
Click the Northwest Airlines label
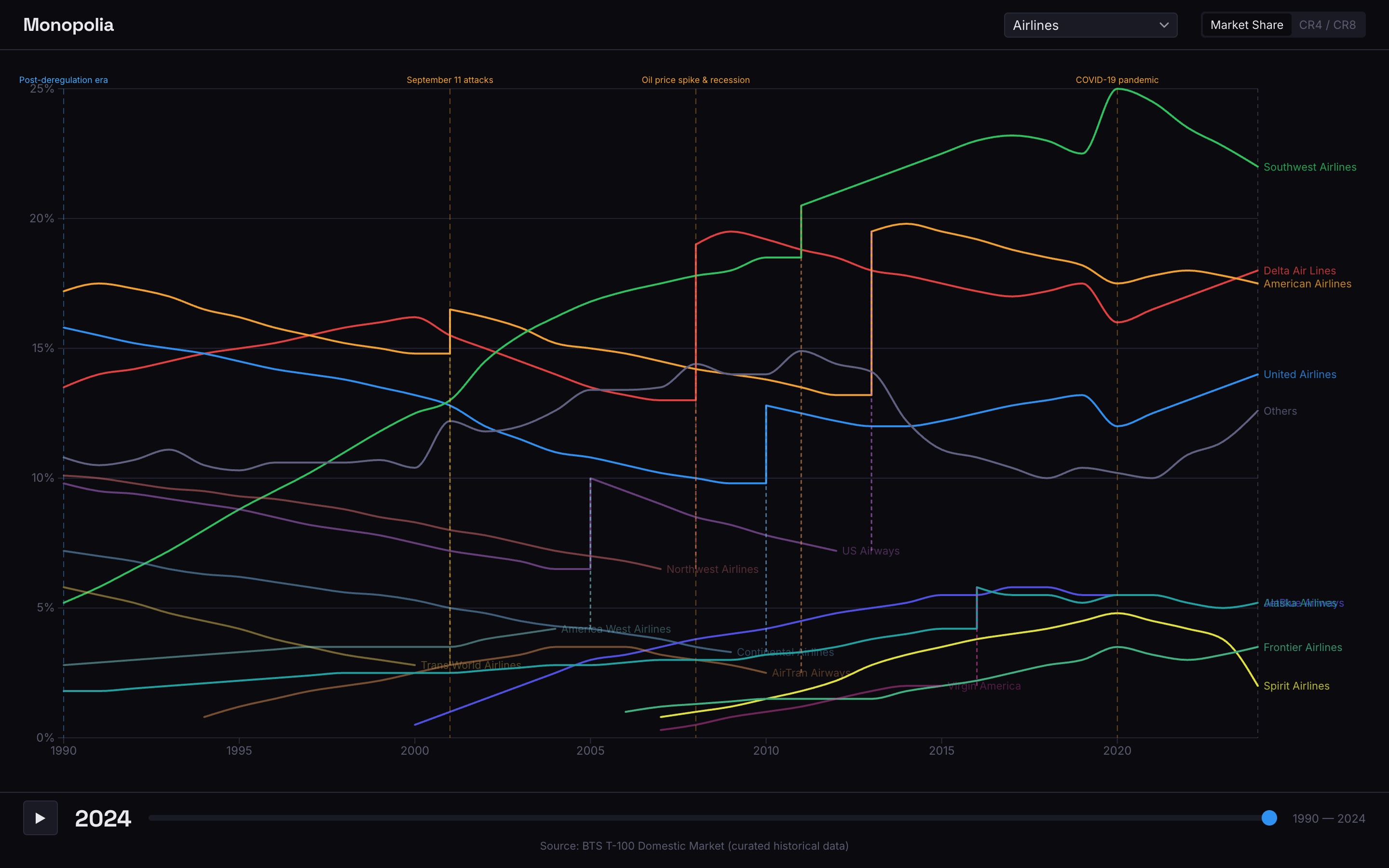(712, 570)
